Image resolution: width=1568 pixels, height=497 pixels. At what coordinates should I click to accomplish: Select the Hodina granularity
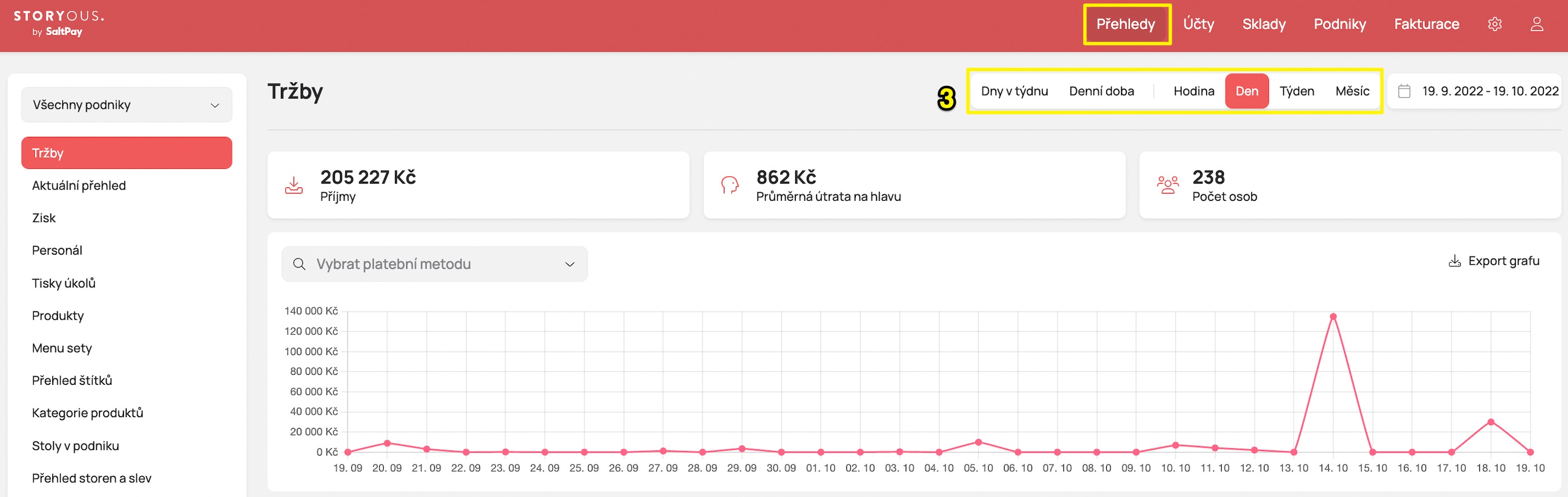click(x=1193, y=91)
